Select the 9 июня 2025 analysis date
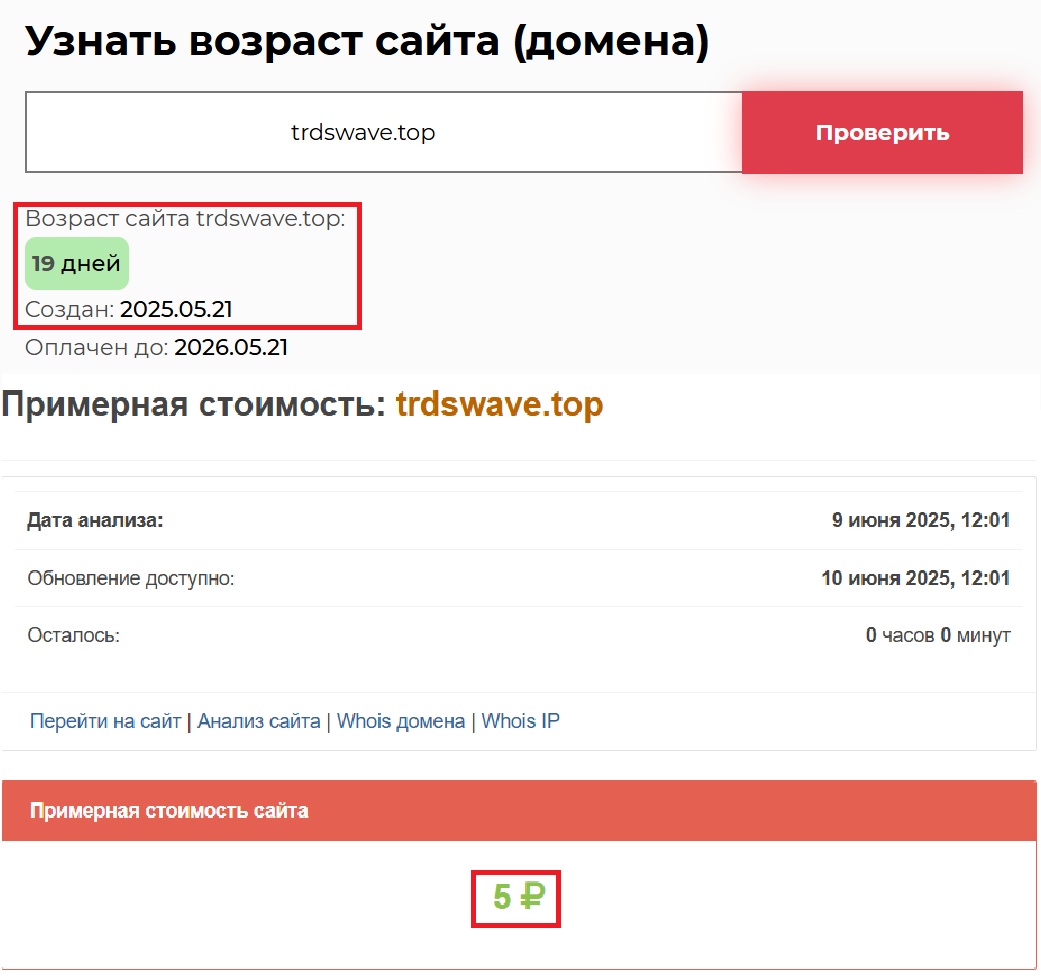 (x=920, y=520)
